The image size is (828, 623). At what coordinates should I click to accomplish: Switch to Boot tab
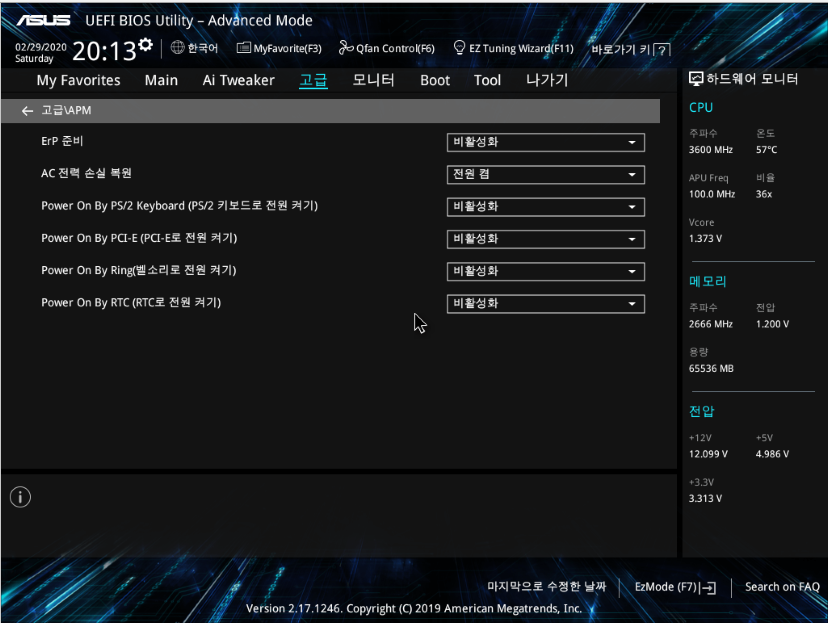(435, 80)
